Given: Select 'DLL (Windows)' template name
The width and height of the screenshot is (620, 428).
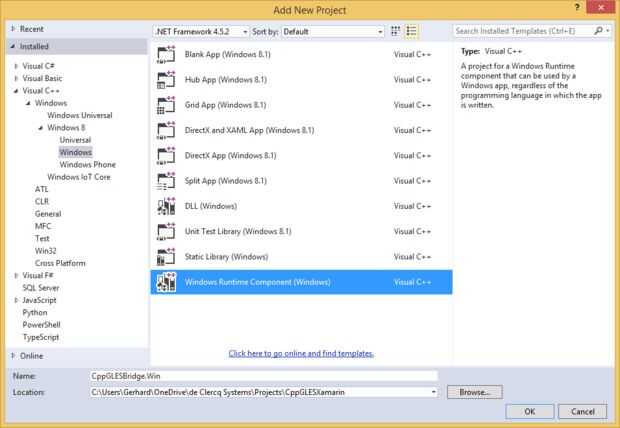Looking at the screenshot, I should tap(211, 206).
